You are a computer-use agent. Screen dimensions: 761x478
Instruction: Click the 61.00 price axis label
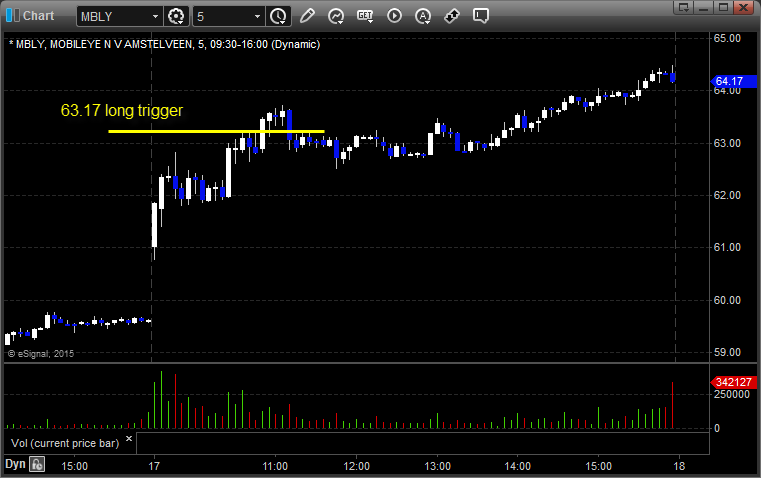pyautogui.click(x=727, y=247)
